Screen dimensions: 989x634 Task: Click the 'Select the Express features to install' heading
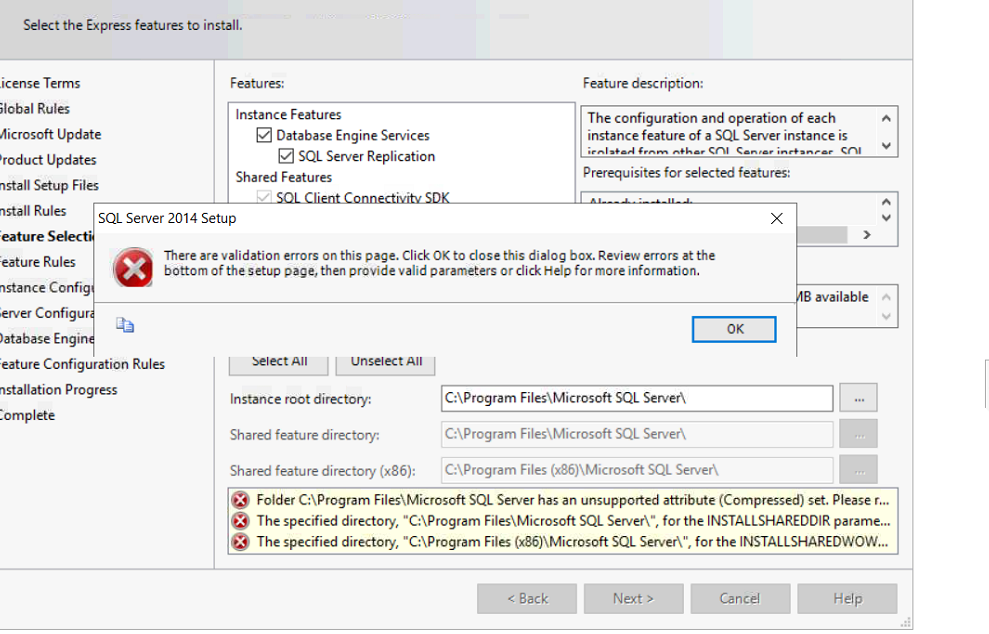coord(133,25)
